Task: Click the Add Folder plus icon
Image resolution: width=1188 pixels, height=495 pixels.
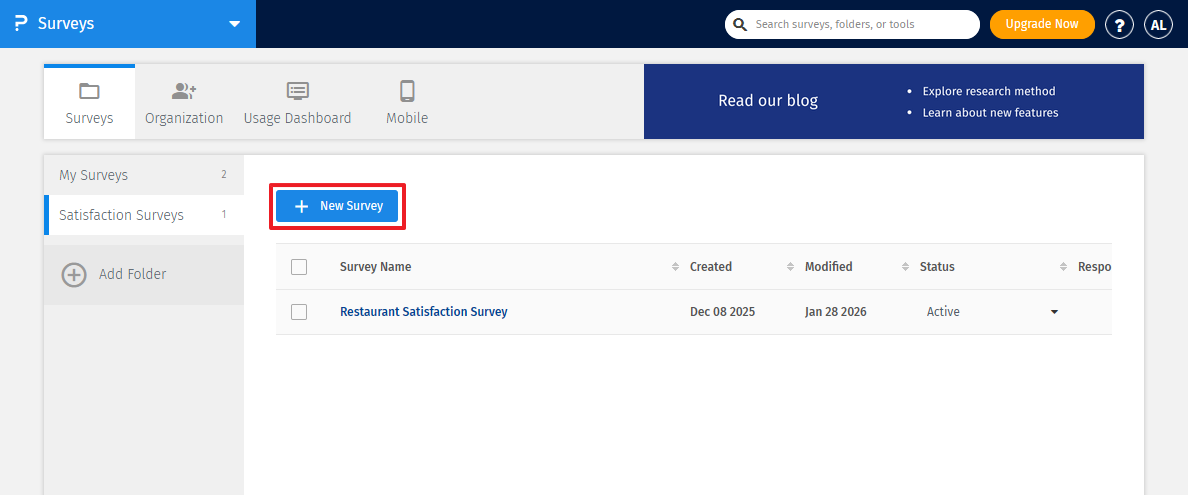Action: point(73,274)
